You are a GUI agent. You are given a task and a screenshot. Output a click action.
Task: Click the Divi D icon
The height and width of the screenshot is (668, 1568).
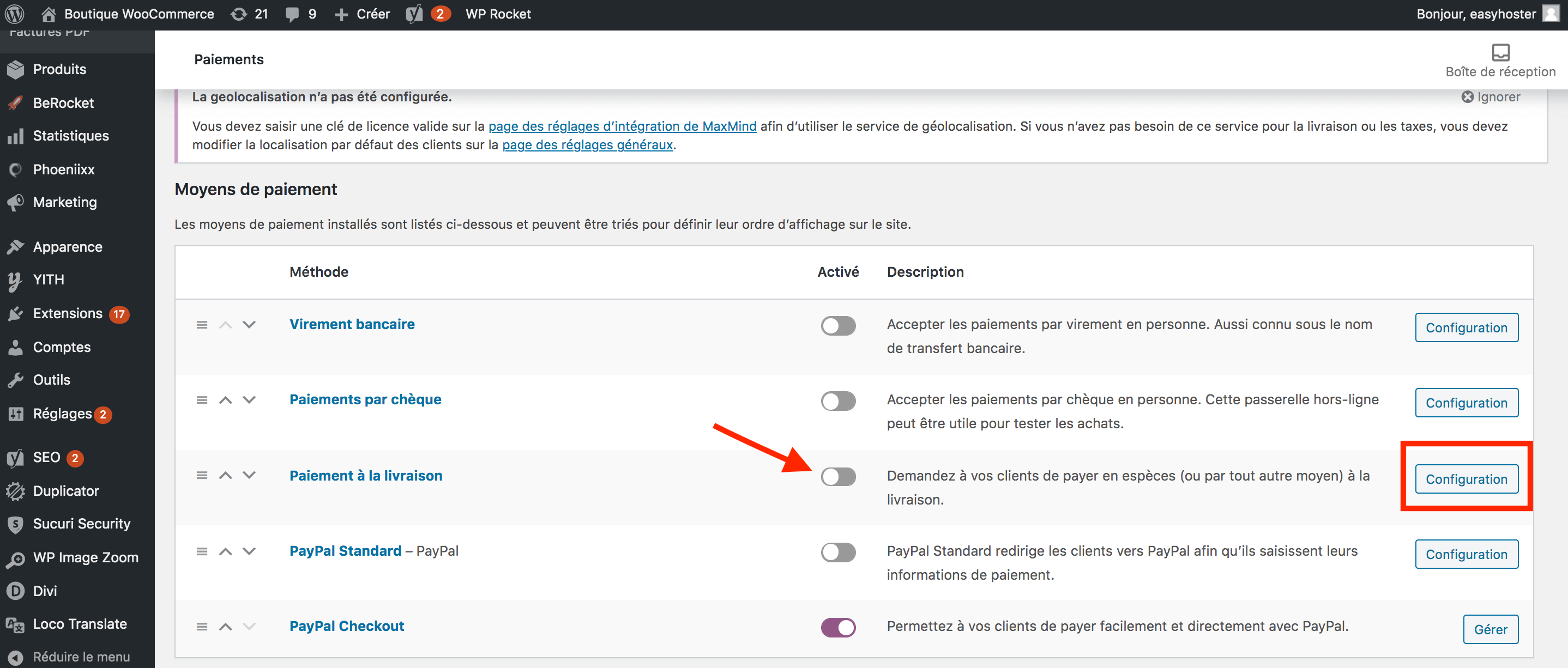pos(16,591)
